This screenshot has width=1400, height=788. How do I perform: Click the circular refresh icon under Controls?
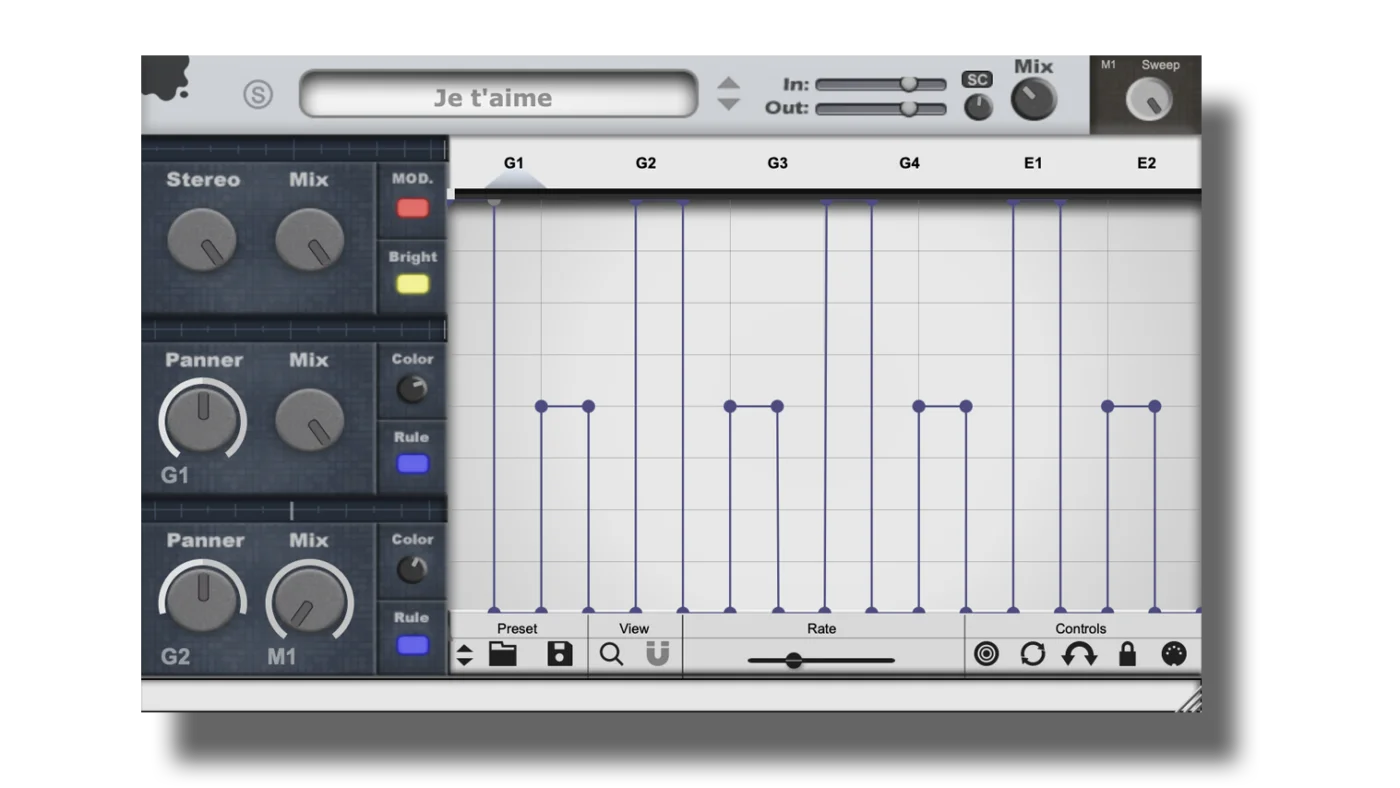(1033, 654)
